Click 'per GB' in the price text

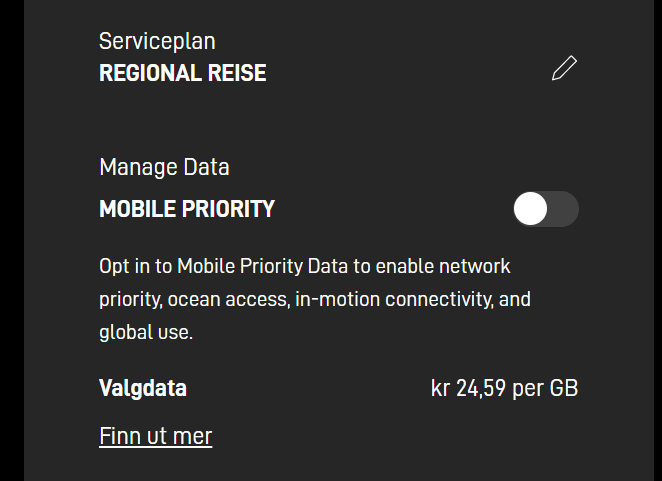coord(545,388)
